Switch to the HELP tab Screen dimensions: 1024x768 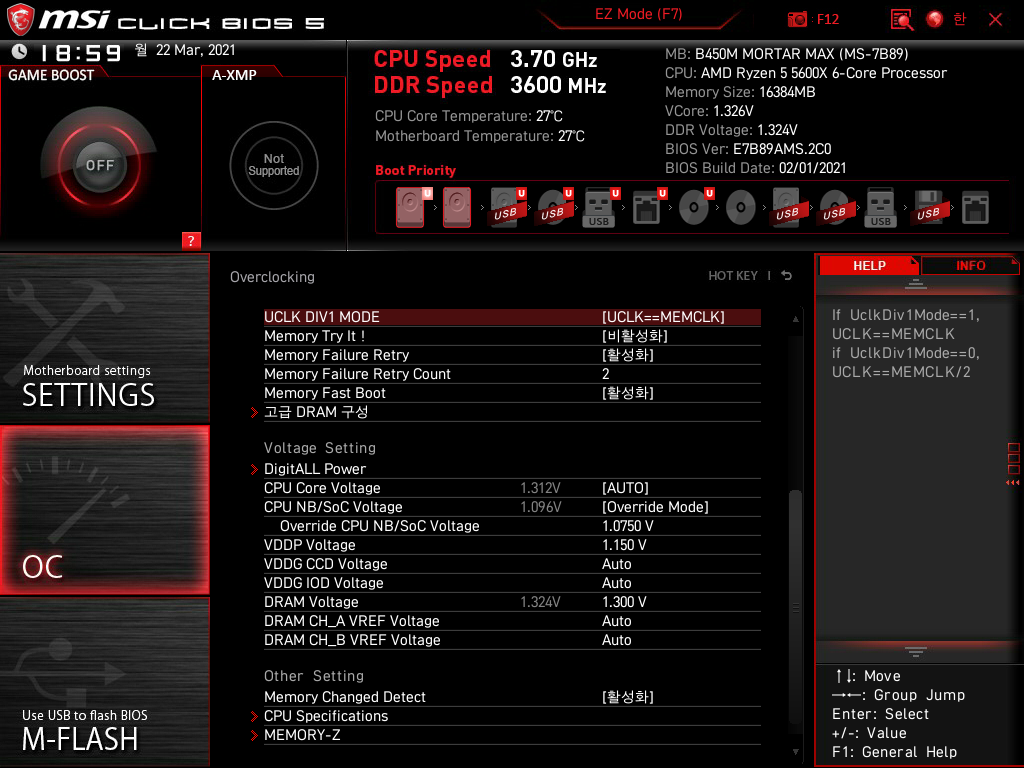coord(869,265)
